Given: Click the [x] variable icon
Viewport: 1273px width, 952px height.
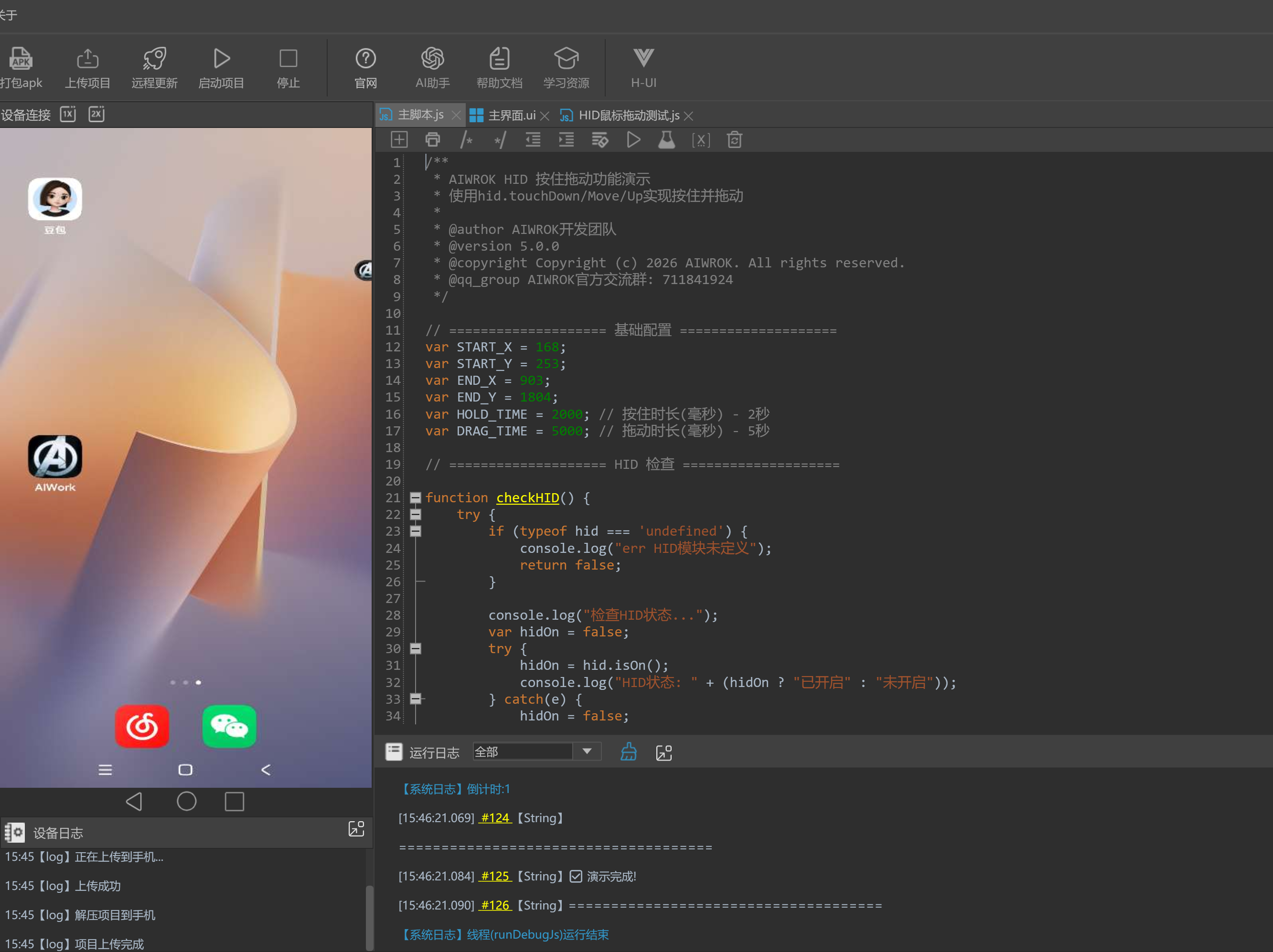Looking at the screenshot, I should pos(700,140).
